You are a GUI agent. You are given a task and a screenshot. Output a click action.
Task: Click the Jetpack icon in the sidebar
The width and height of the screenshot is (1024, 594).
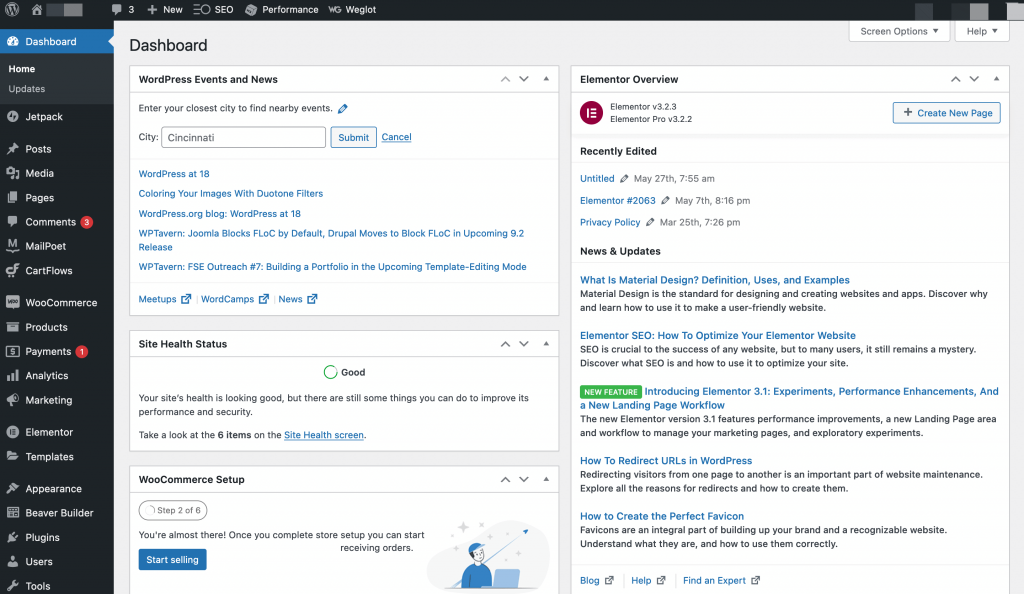[12, 116]
